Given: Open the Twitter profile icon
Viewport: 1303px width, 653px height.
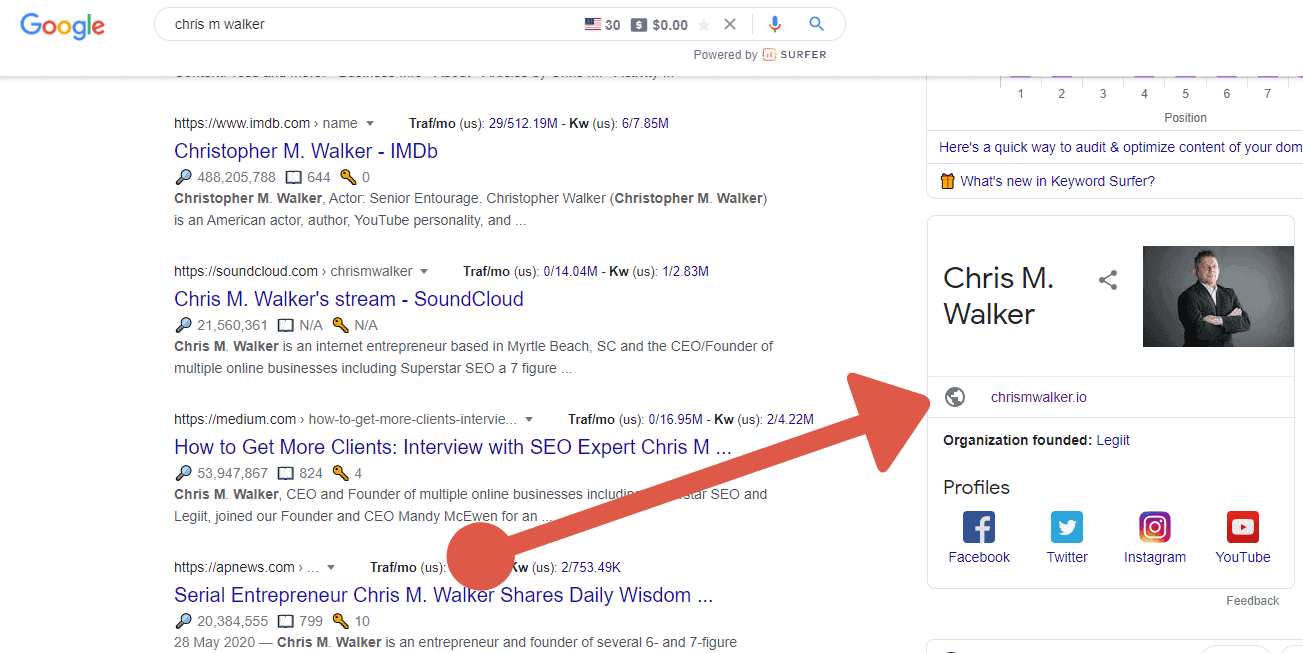Looking at the screenshot, I should click(1067, 527).
